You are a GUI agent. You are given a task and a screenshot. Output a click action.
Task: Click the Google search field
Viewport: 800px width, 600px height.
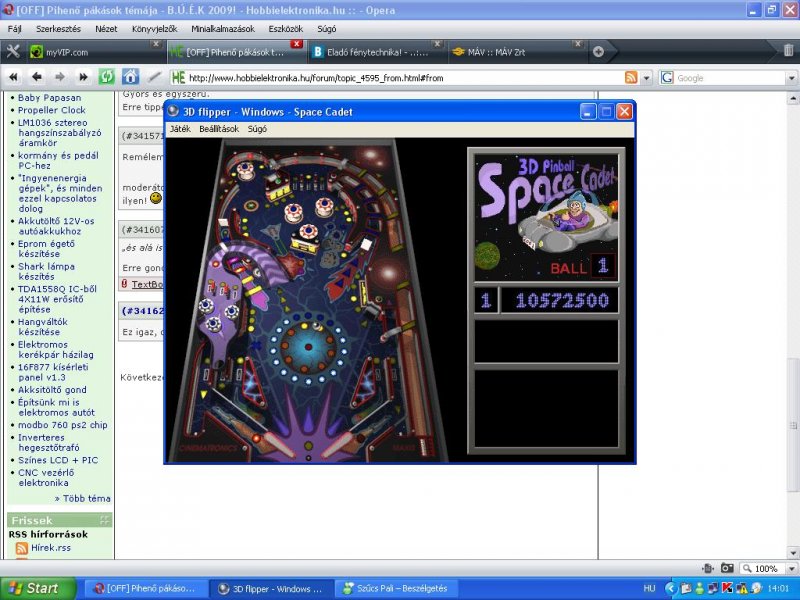730,78
